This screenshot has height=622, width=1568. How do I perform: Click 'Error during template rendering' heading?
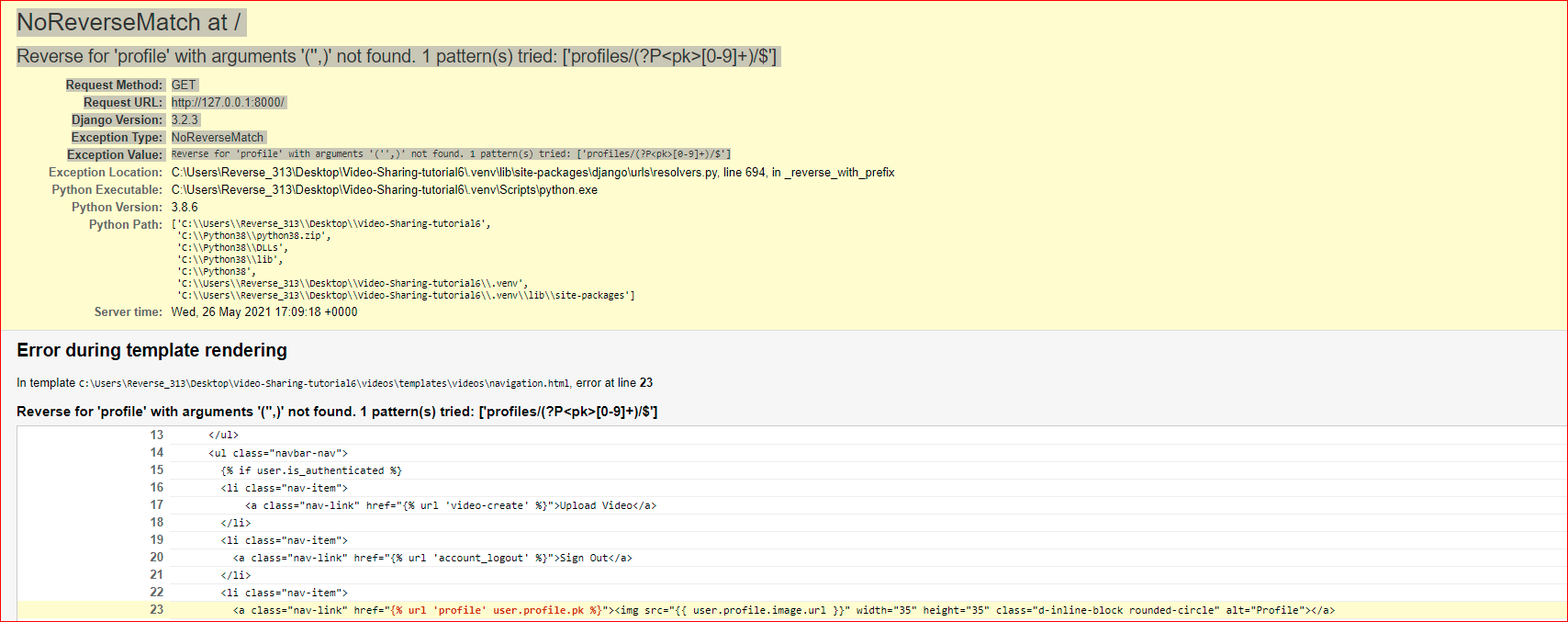(x=151, y=350)
